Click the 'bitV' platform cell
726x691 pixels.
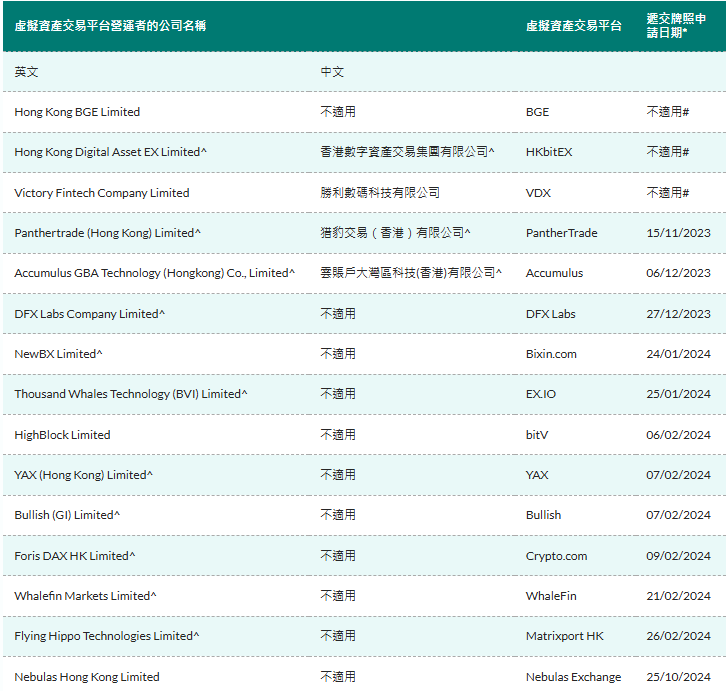(537, 435)
